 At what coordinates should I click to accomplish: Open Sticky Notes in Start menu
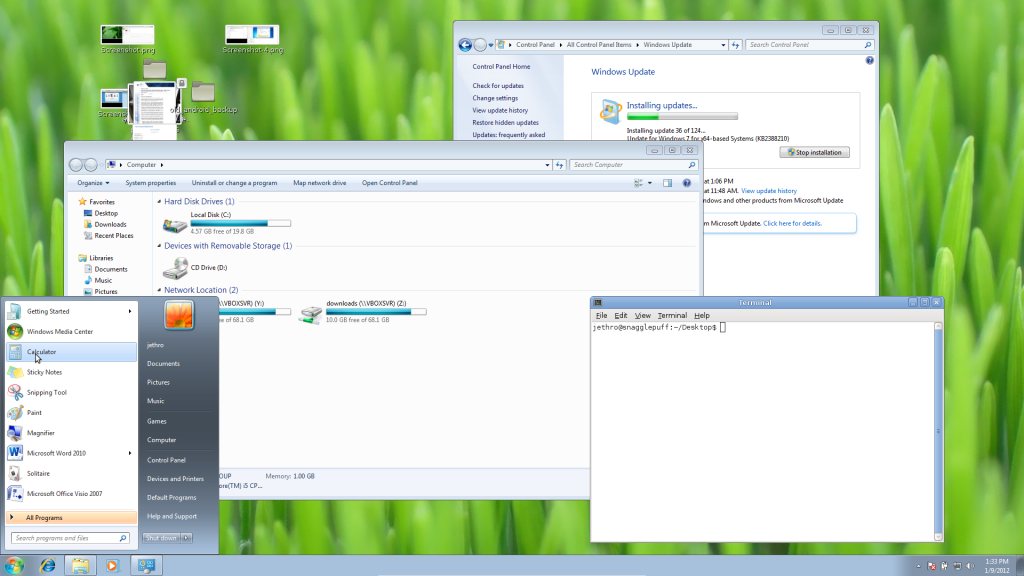71,372
